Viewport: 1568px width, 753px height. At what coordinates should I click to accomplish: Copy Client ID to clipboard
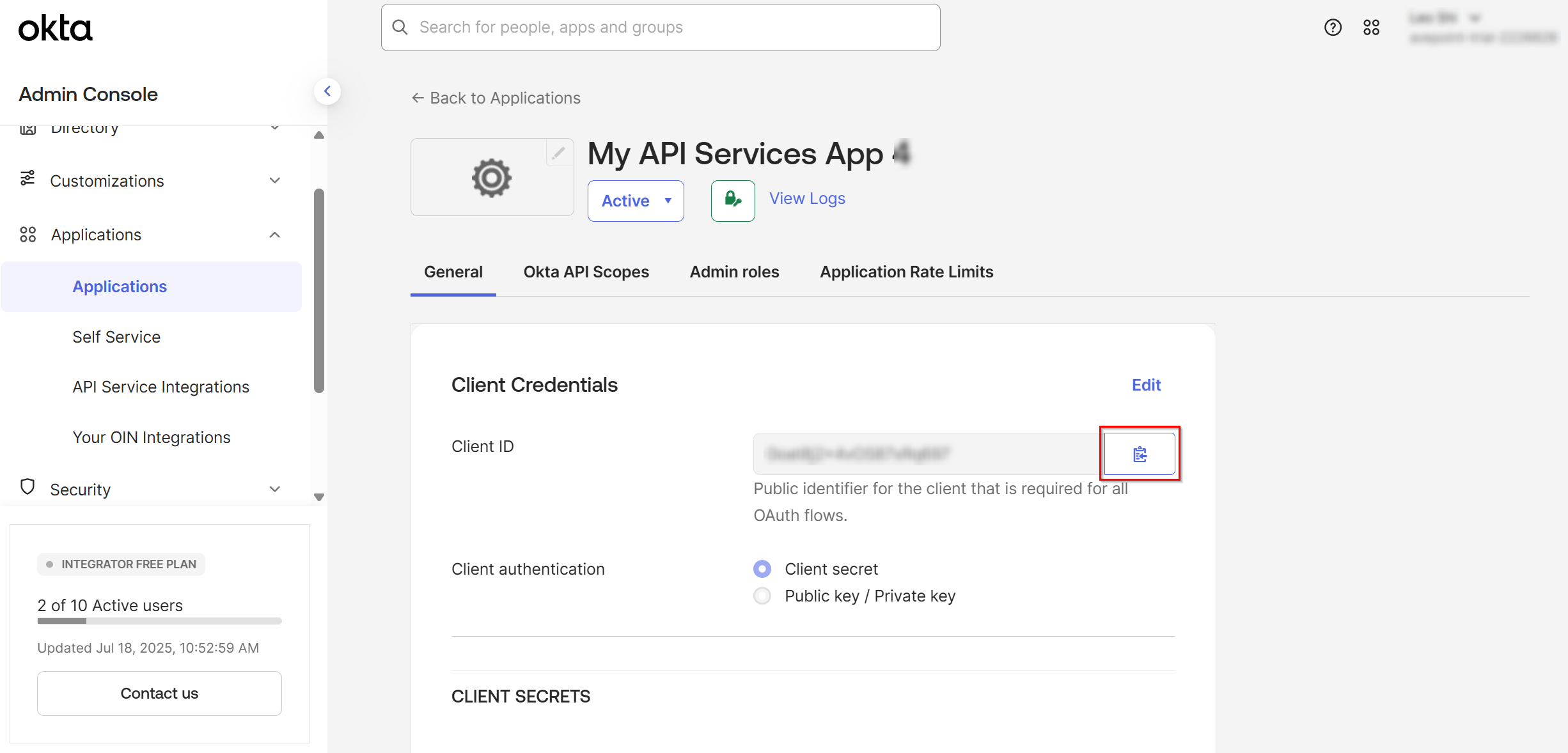(1140, 454)
